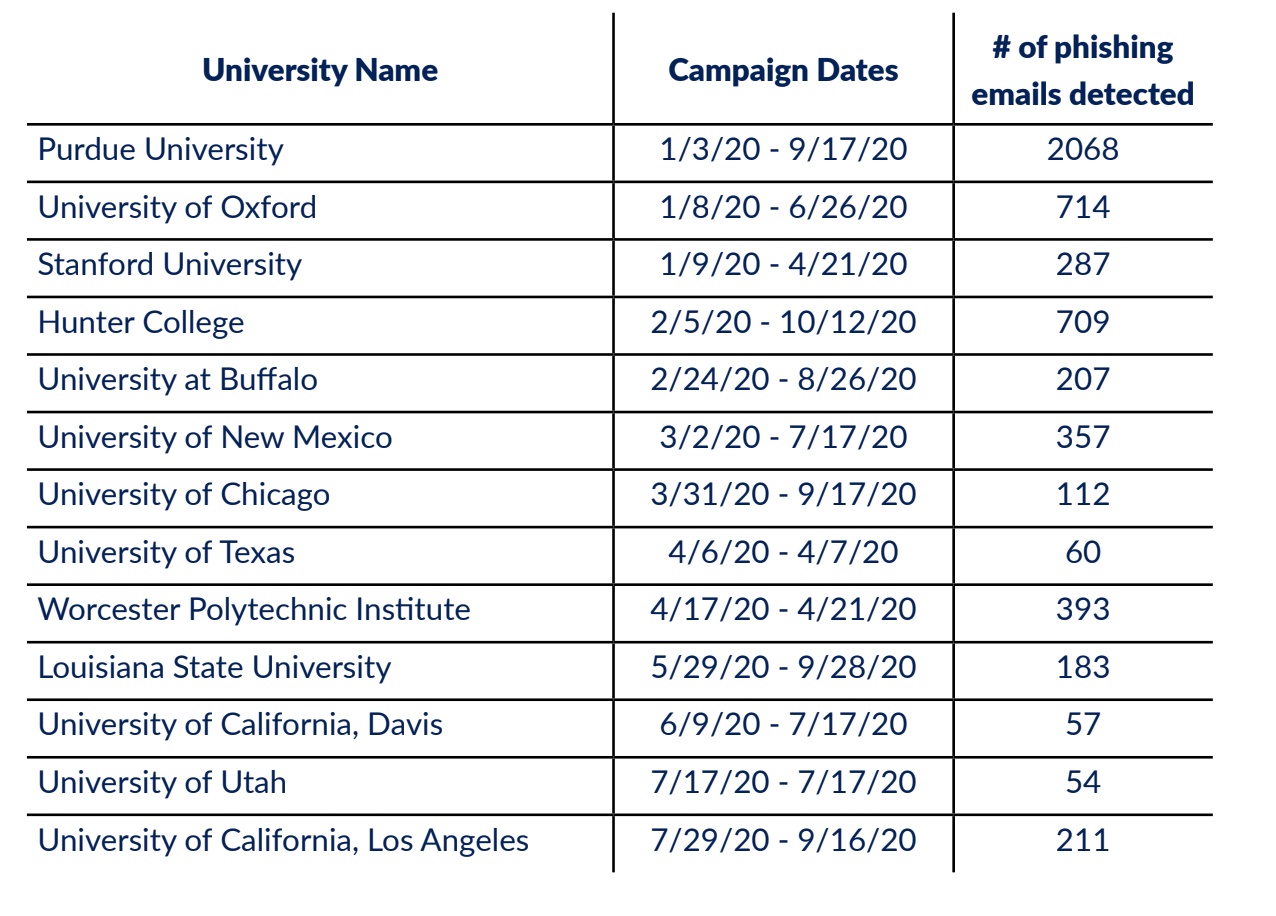Click University of California, Los Angeles name
Viewport: 1276px width, 916px height.
(x=283, y=841)
